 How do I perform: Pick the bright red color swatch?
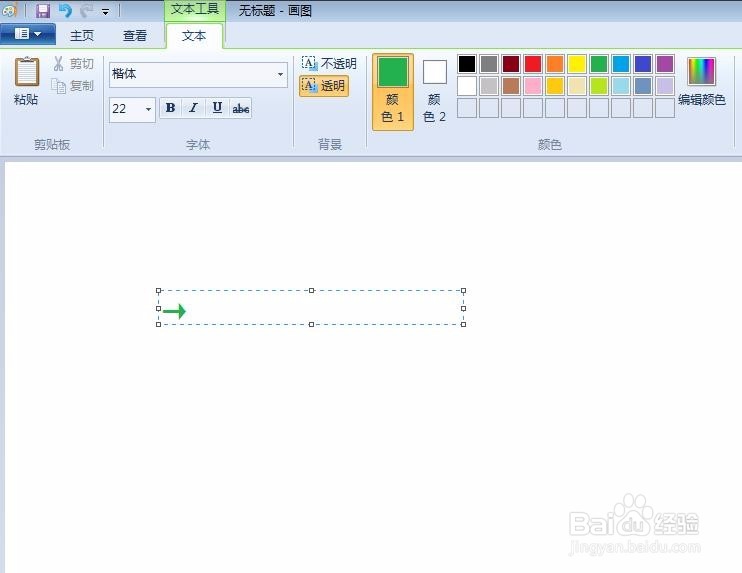[x=533, y=64]
